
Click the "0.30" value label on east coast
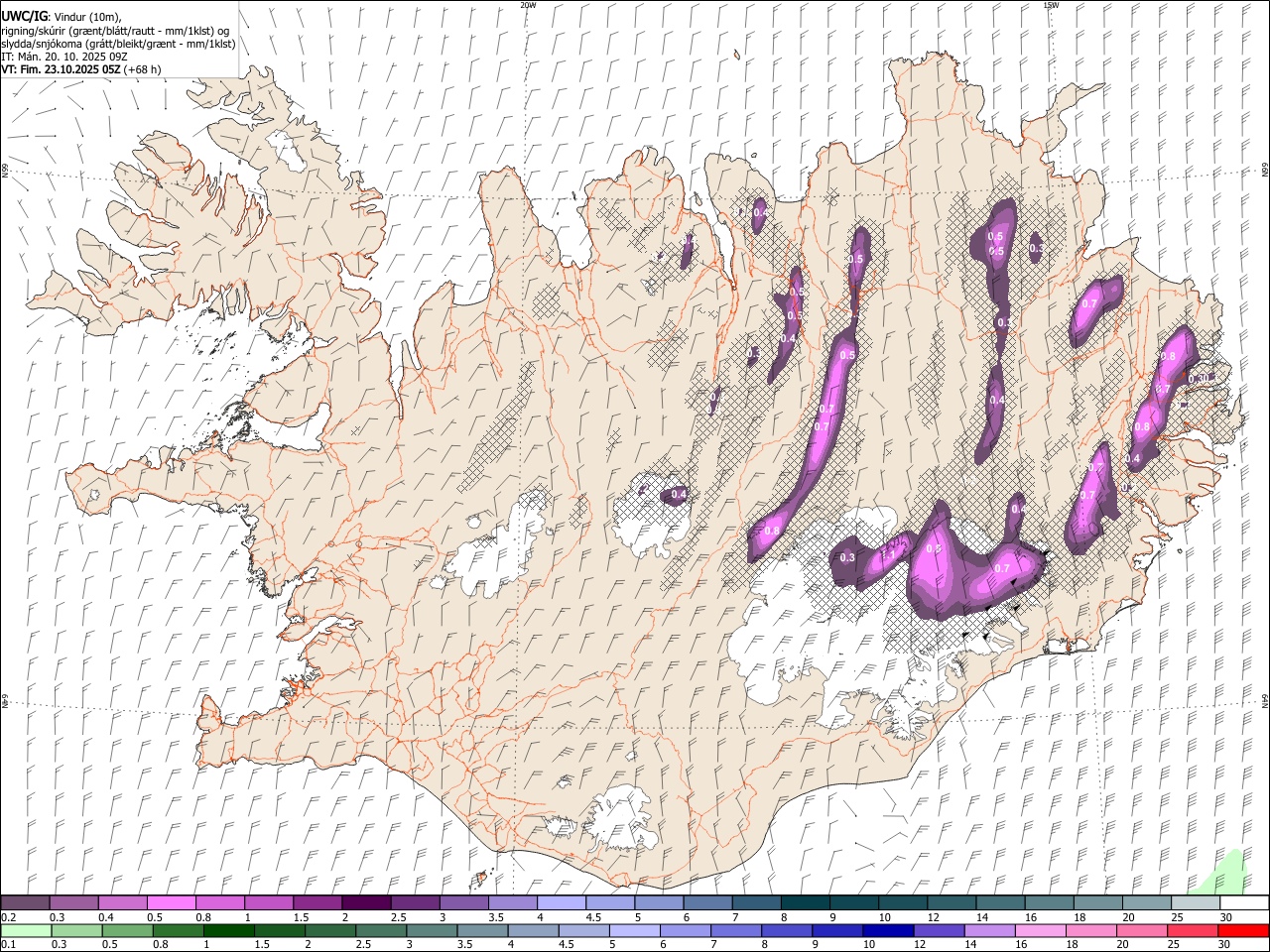tap(1200, 378)
